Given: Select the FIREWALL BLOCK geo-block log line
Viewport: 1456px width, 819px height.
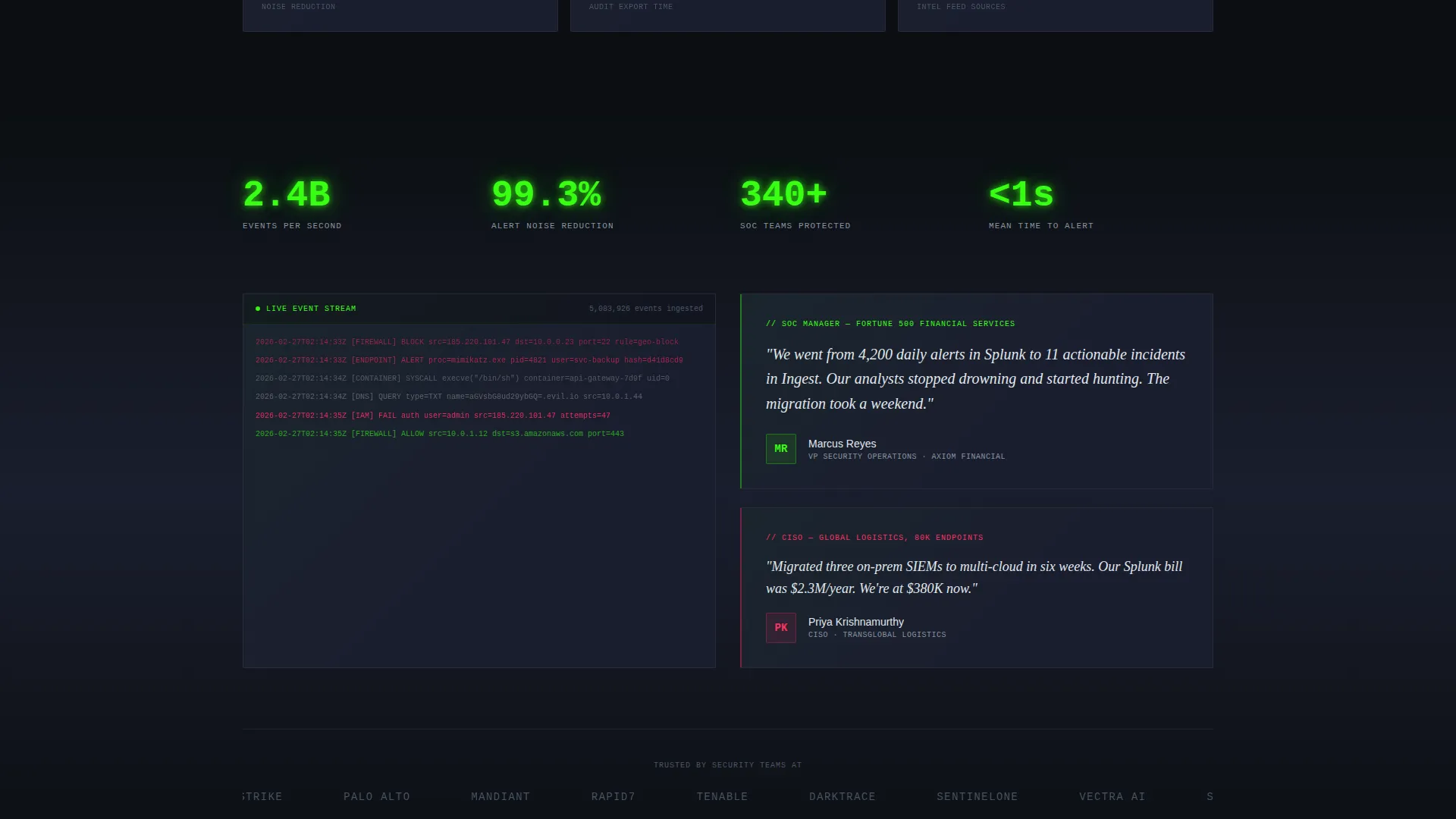Looking at the screenshot, I should click(x=467, y=342).
